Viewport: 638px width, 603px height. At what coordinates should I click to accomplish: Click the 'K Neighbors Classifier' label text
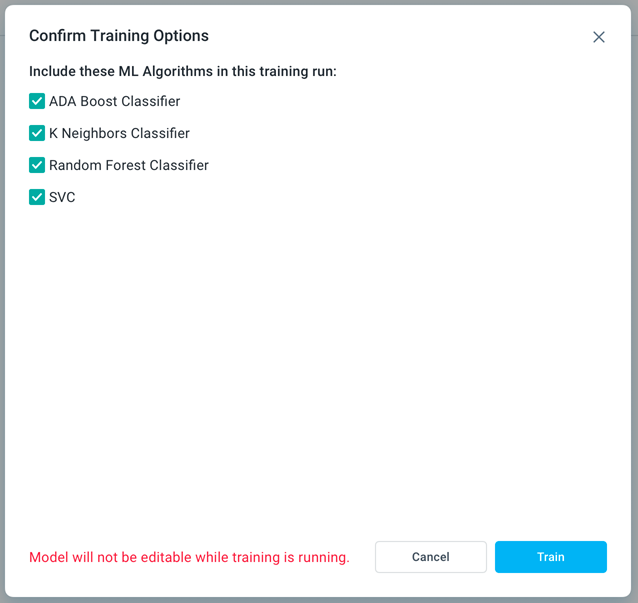[119, 133]
